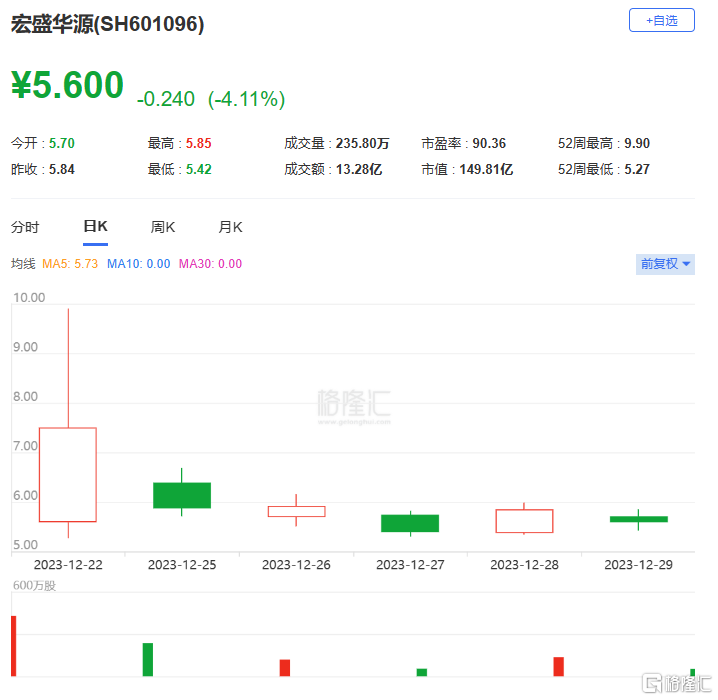This screenshot has width=718, height=700.
Task: Click the 2023-12-28 red volume bar
Action: pos(559,667)
